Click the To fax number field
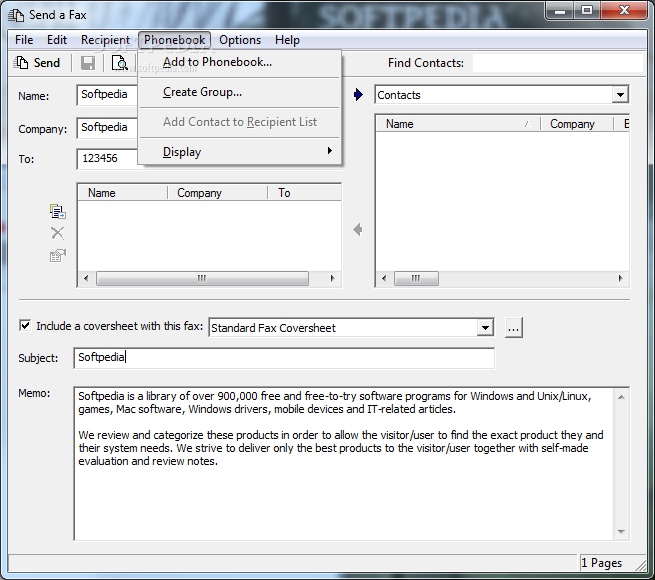 pyautogui.click(x=107, y=158)
